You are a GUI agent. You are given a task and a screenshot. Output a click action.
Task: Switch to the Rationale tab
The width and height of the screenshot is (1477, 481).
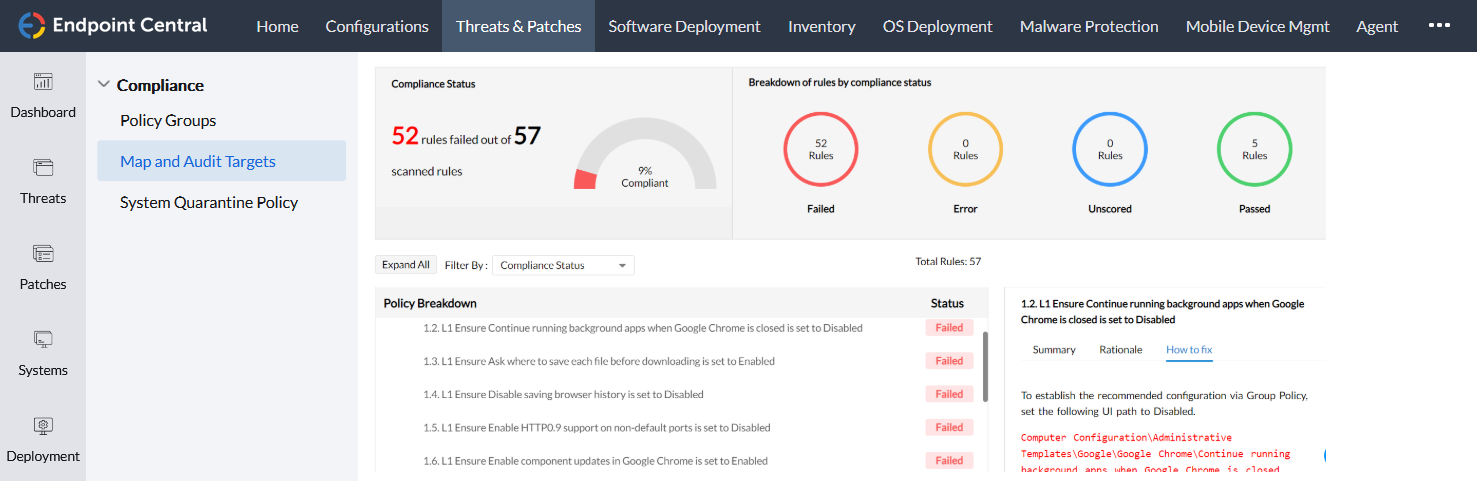click(x=1120, y=350)
